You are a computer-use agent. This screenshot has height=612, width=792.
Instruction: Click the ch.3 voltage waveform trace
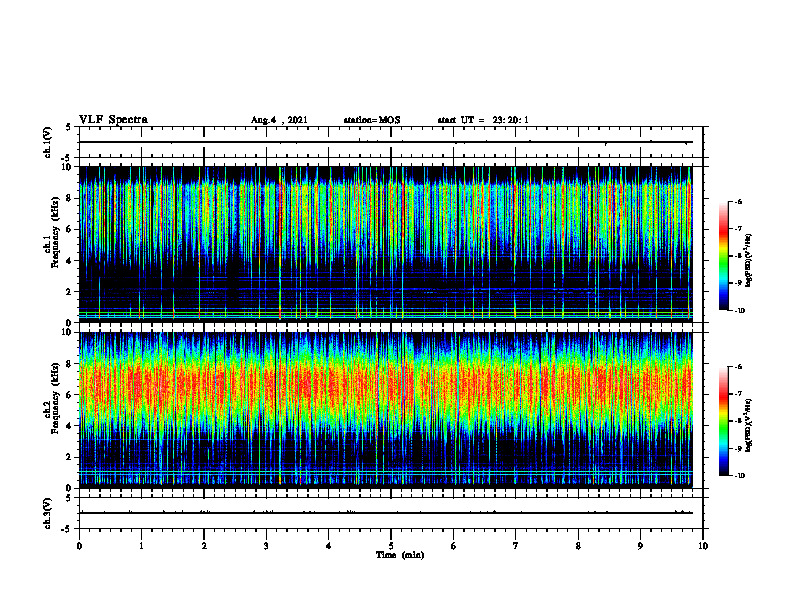pyautogui.click(x=385, y=513)
